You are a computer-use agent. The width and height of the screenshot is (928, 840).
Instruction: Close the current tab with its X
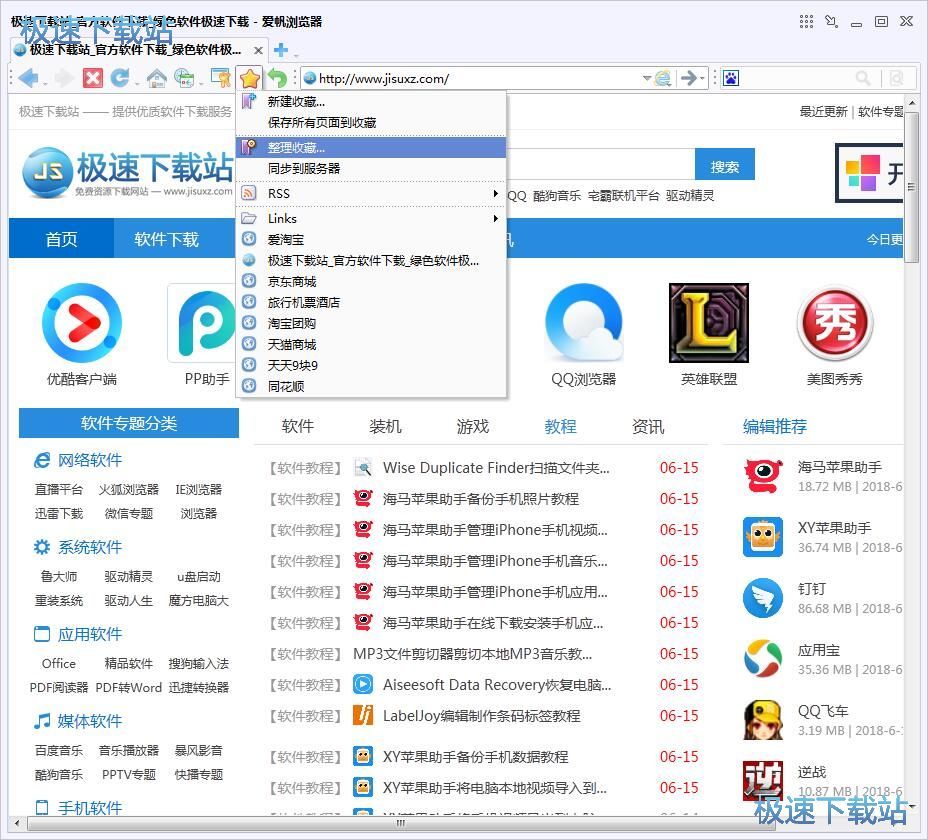pyautogui.click(x=258, y=50)
